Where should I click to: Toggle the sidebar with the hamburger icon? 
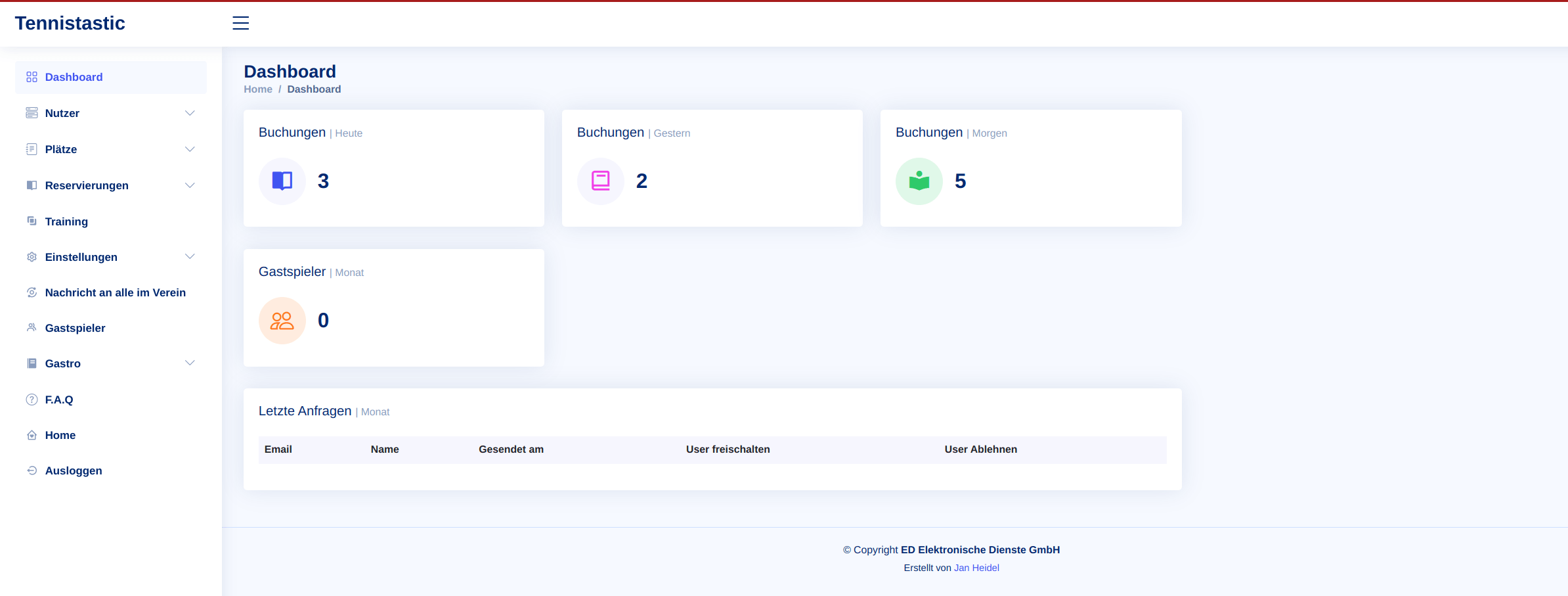coord(240,23)
